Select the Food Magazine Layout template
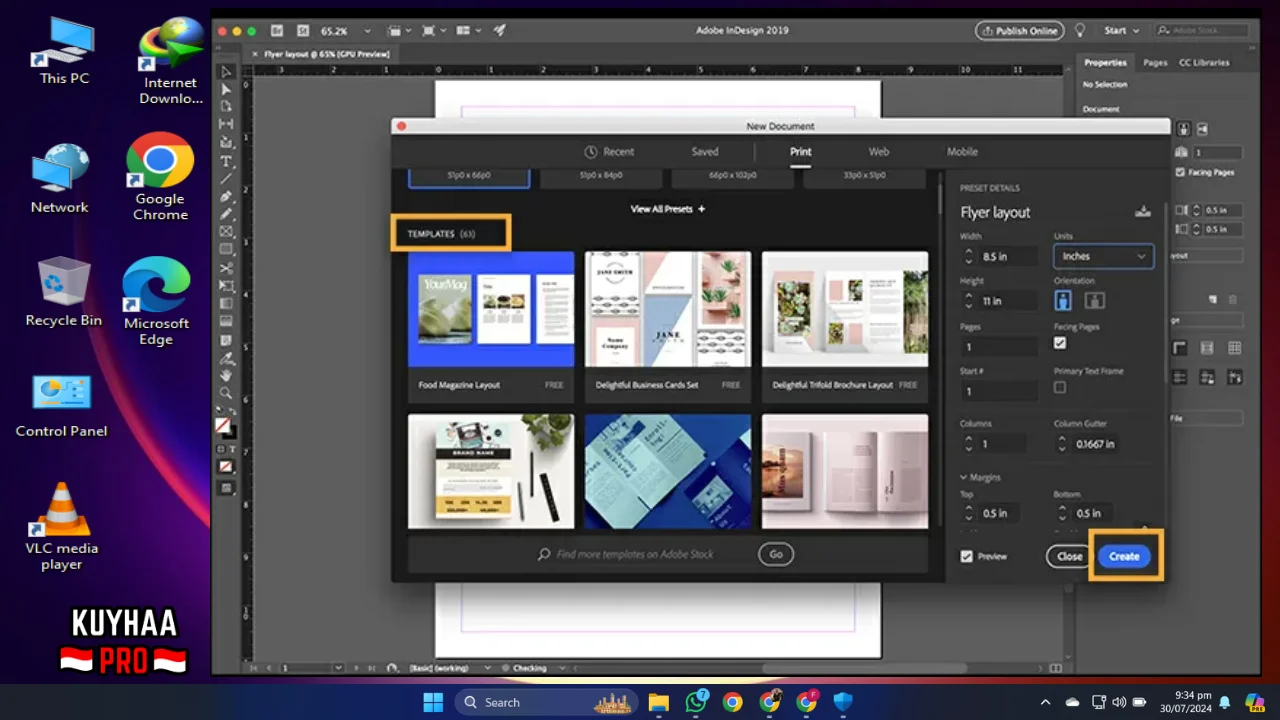Image resolution: width=1280 pixels, height=720 pixels. (491, 326)
